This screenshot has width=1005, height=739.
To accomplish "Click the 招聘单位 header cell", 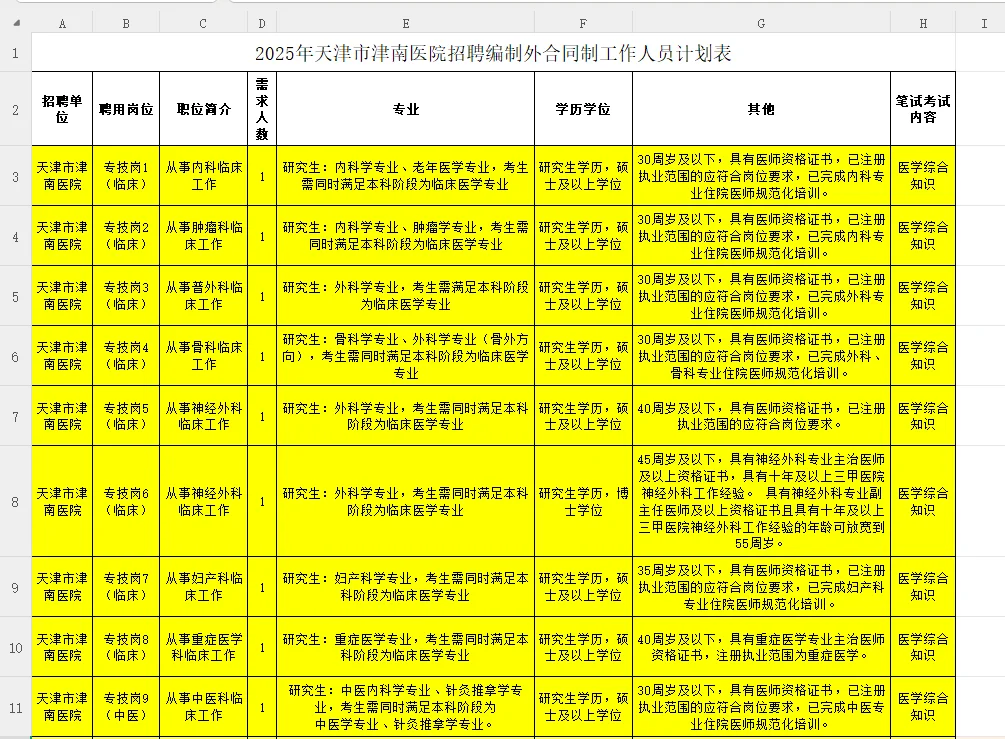I will (62, 109).
